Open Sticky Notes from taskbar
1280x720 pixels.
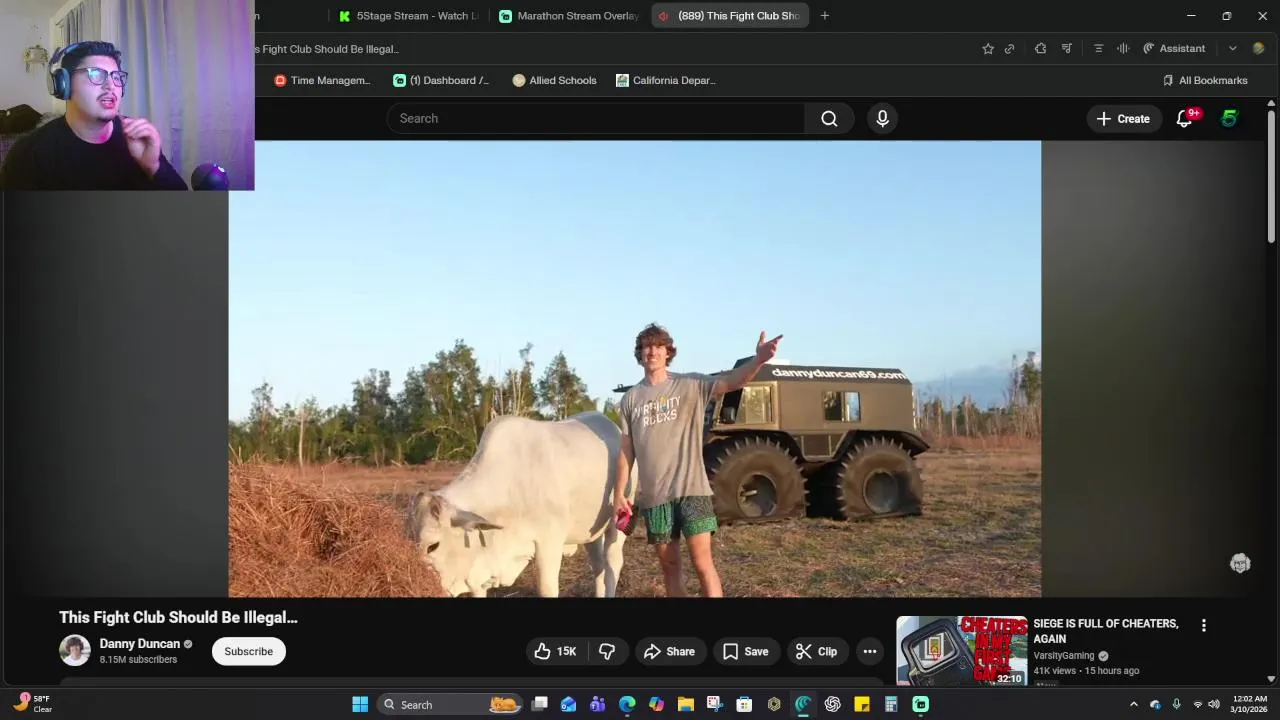(861, 704)
